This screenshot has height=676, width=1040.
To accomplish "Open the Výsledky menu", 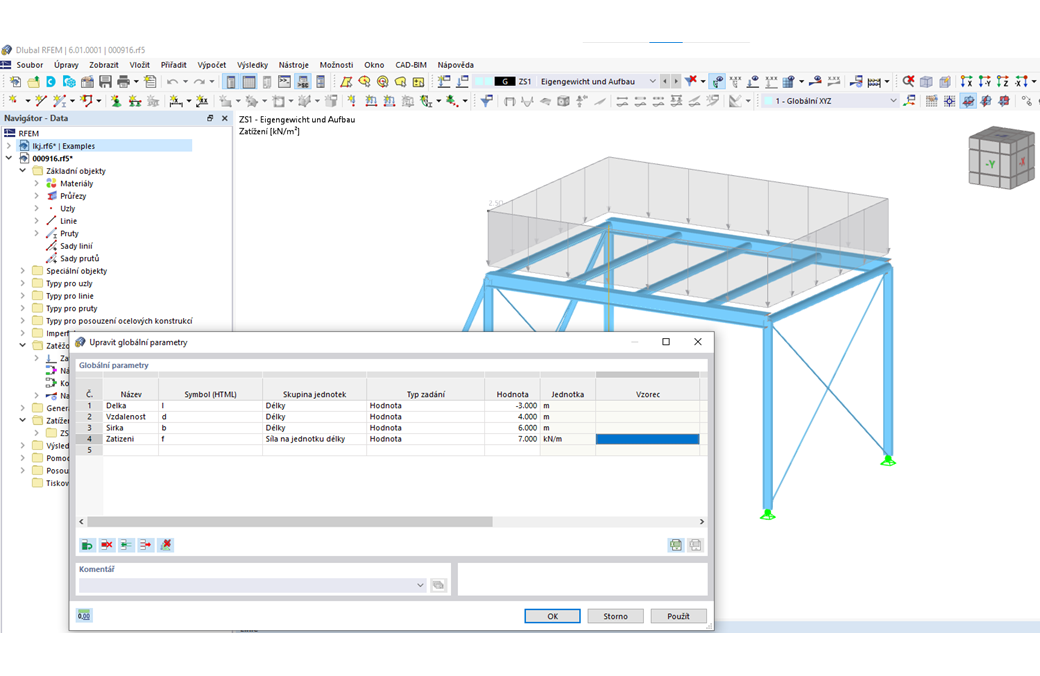I will 252,65.
